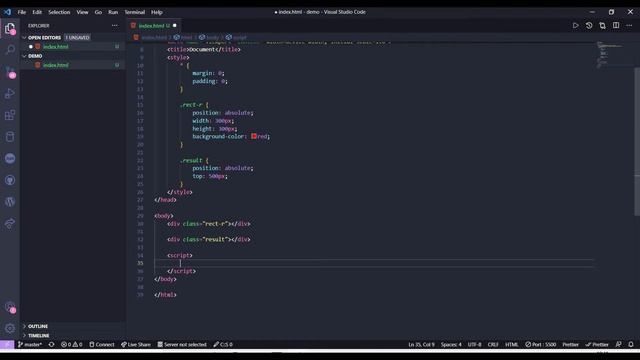The image size is (640, 360).
Task: Open the File menu
Action: coord(22,12)
